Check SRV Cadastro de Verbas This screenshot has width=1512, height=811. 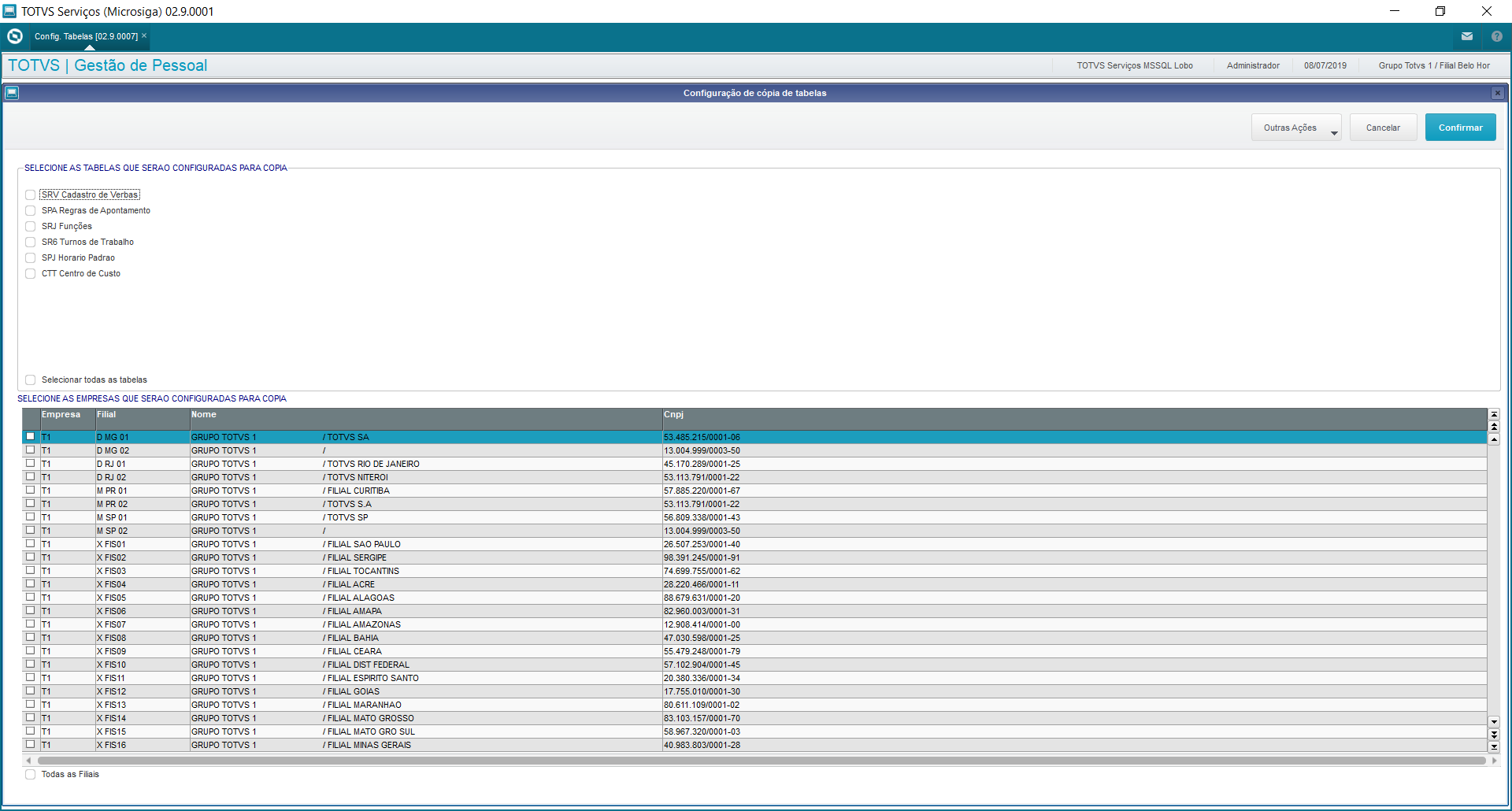tap(30, 194)
